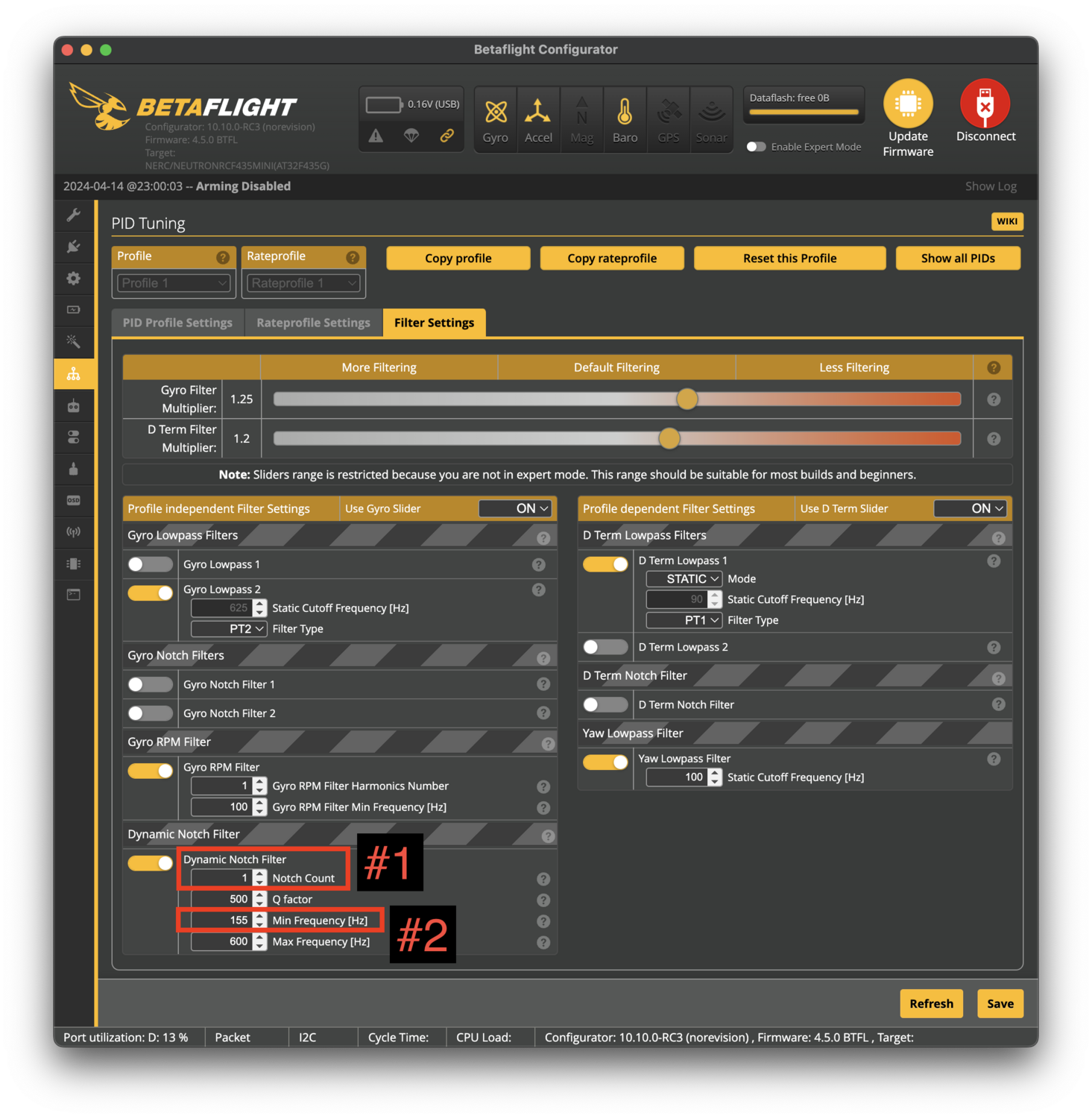Image resolution: width=1092 pixels, height=1118 pixels.
Task: Select the PID Tuning sidebar icon
Action: coord(74,373)
